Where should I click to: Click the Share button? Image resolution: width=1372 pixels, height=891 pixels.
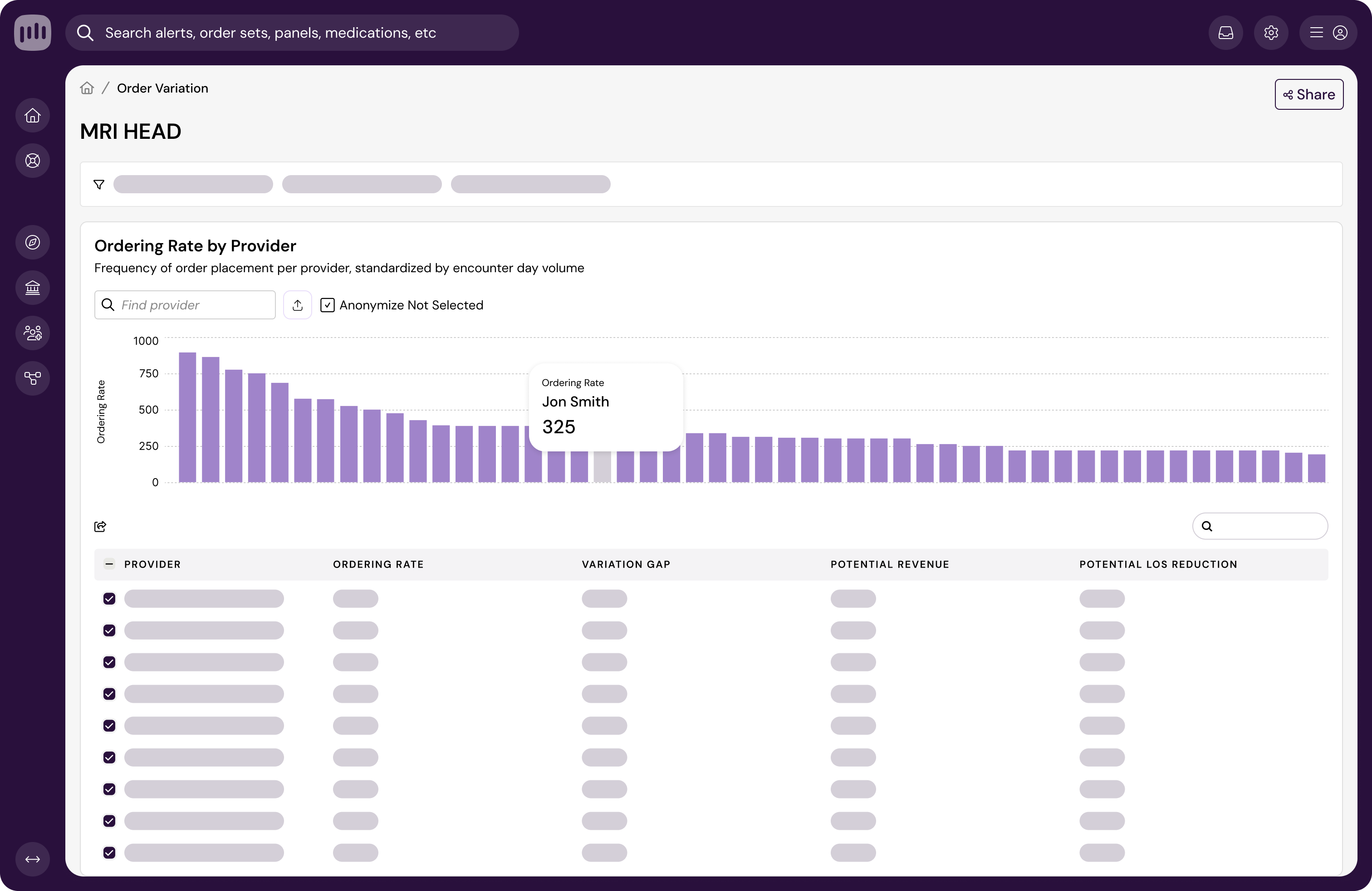click(x=1308, y=94)
